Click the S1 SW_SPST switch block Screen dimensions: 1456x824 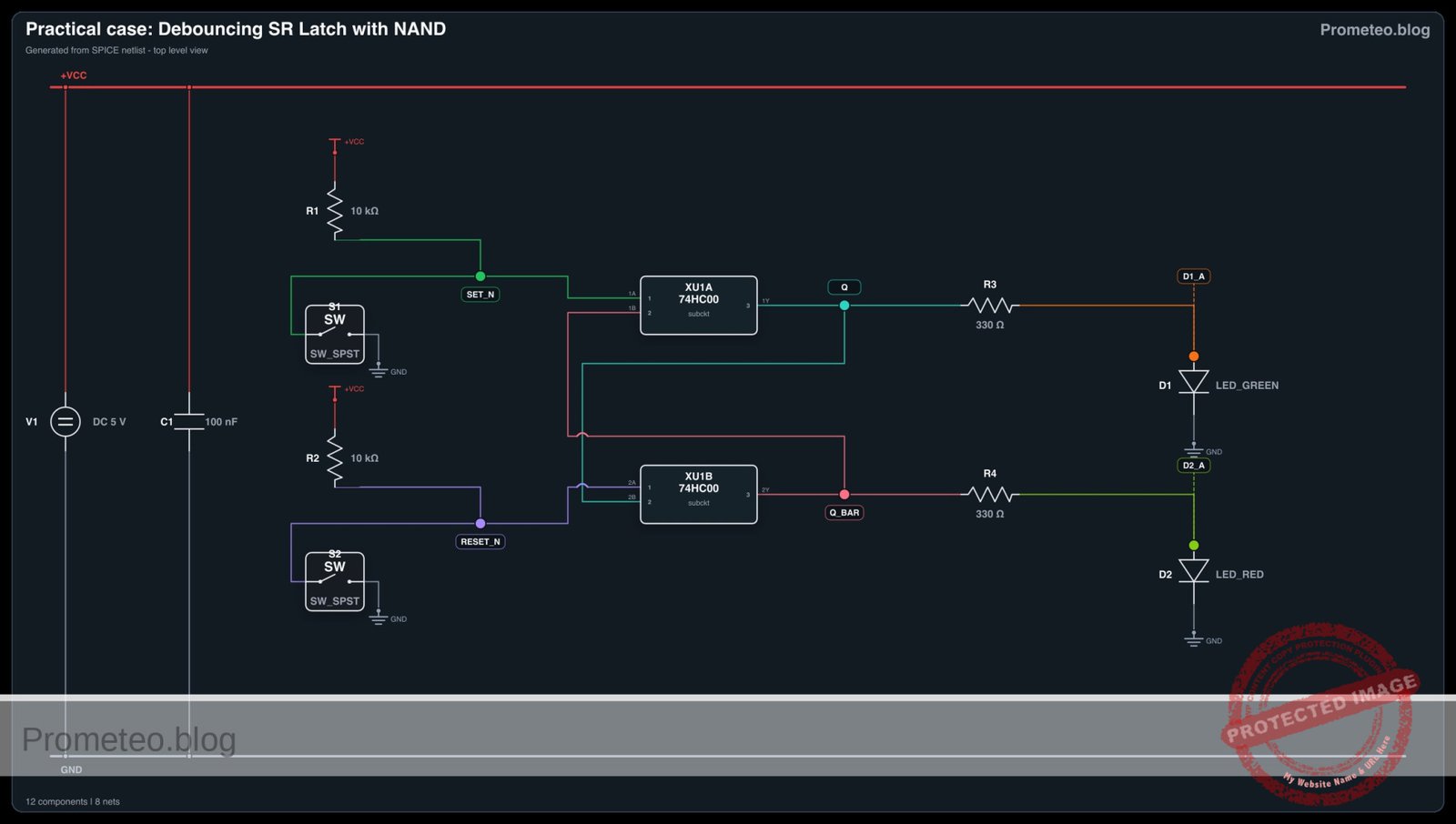tap(335, 334)
